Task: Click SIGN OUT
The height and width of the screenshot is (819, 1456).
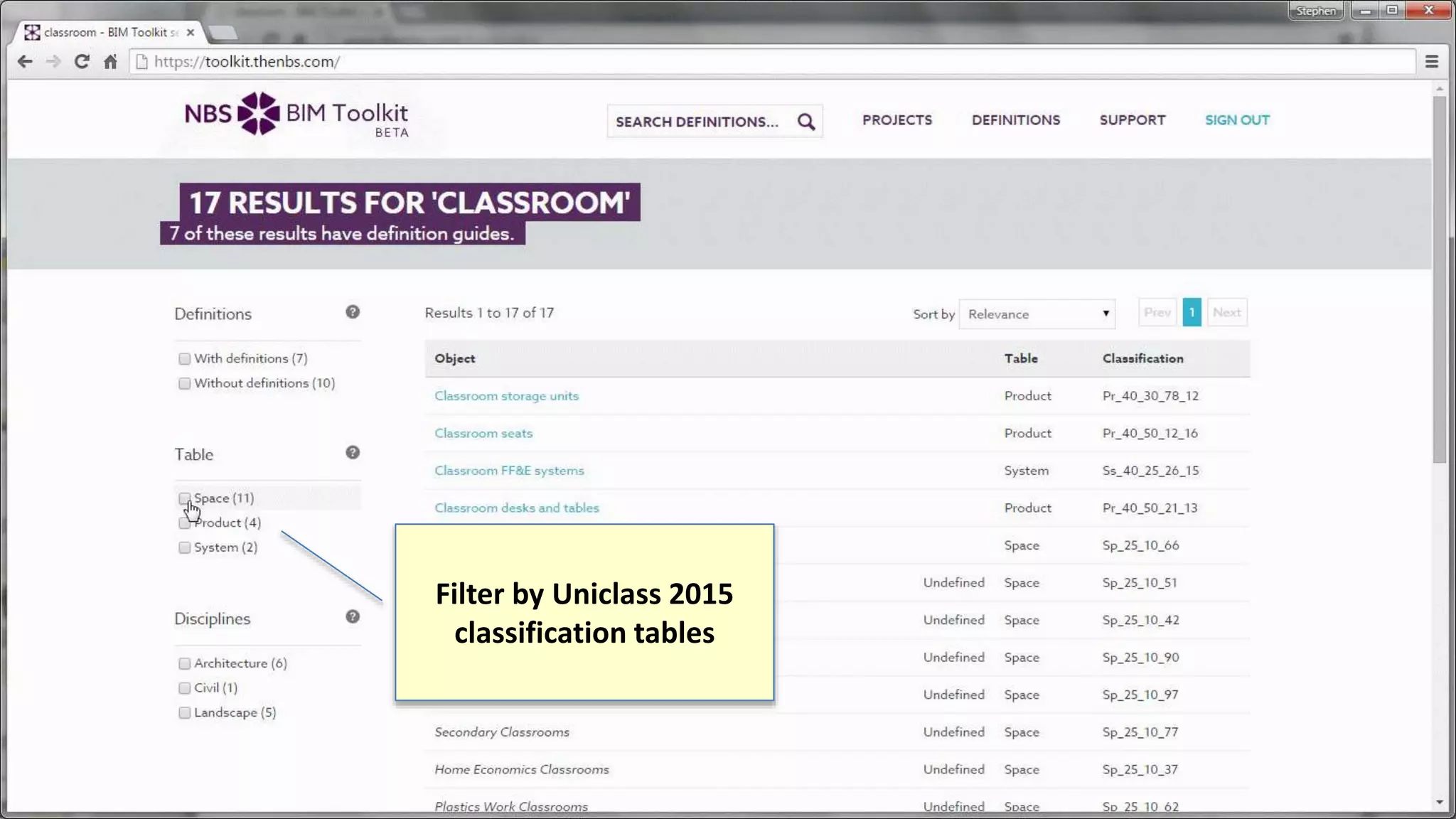Action: [1237, 120]
